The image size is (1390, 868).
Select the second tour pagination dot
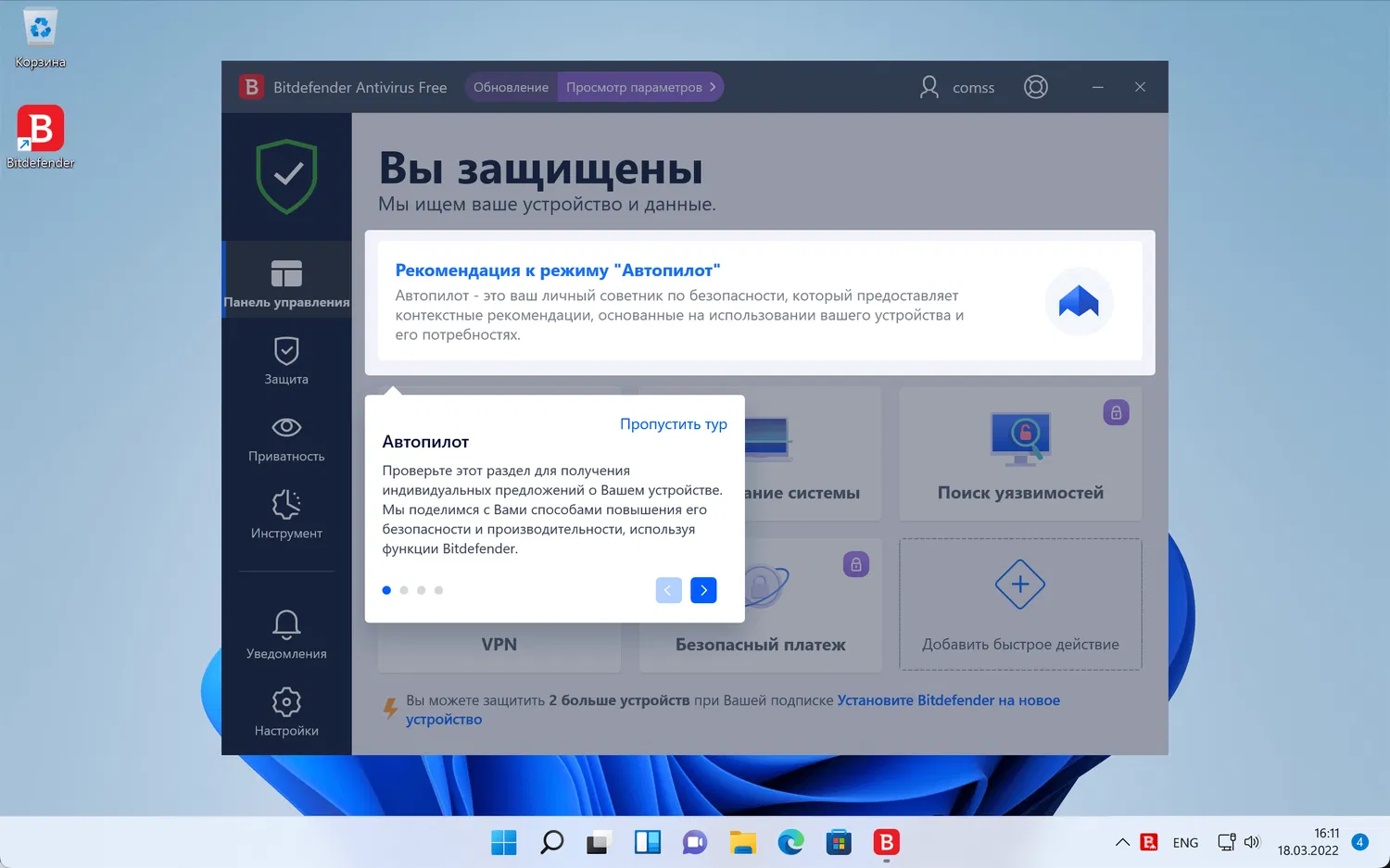click(404, 590)
